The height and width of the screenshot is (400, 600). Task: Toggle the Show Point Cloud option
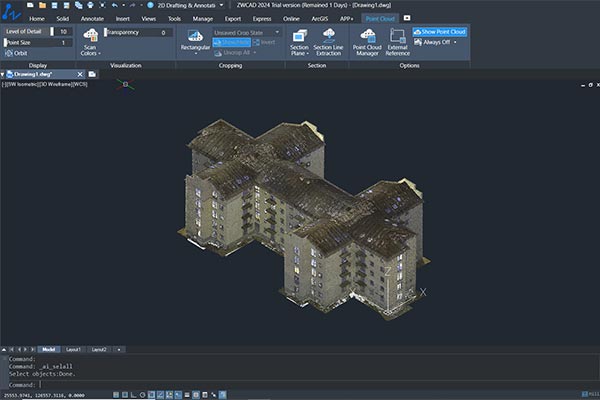pos(439,32)
